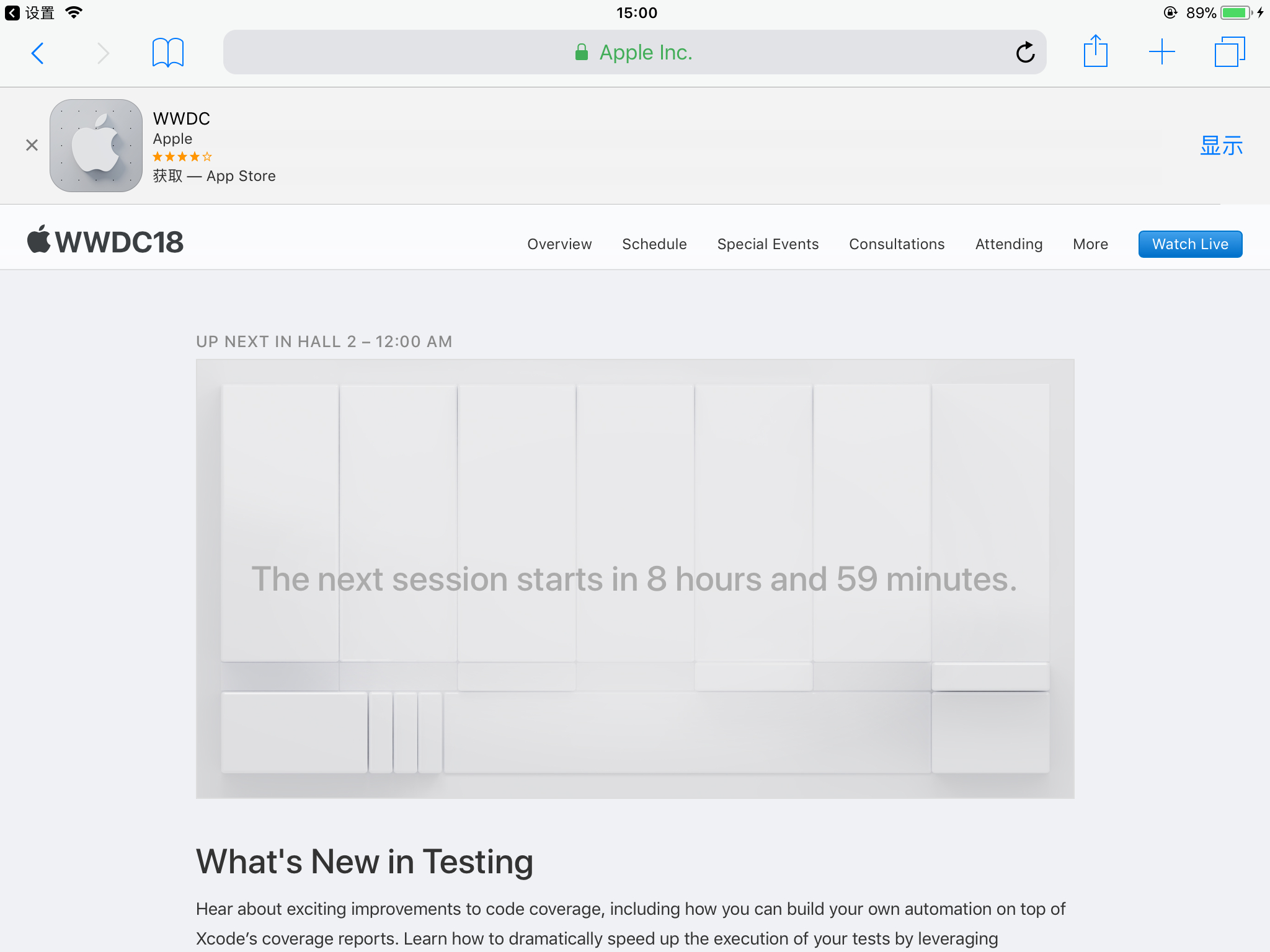This screenshot has height=952, width=1270.
Task: Tap 显示 to view WWDC app
Action: (x=1221, y=146)
